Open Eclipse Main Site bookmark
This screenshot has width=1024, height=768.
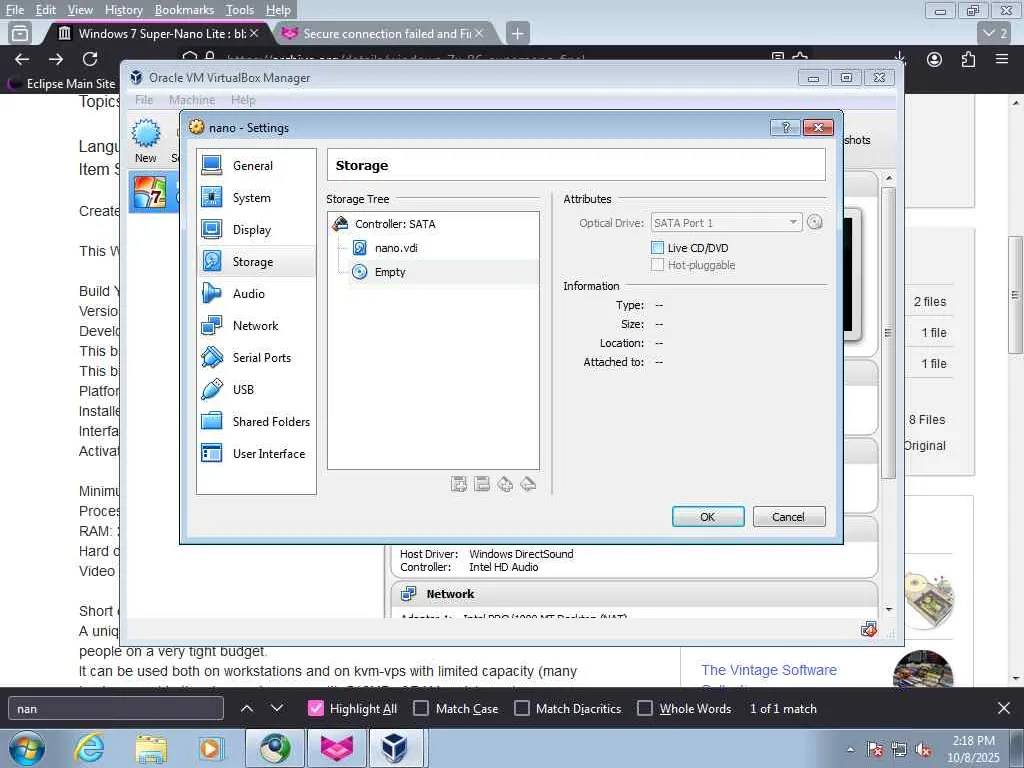click(x=61, y=84)
